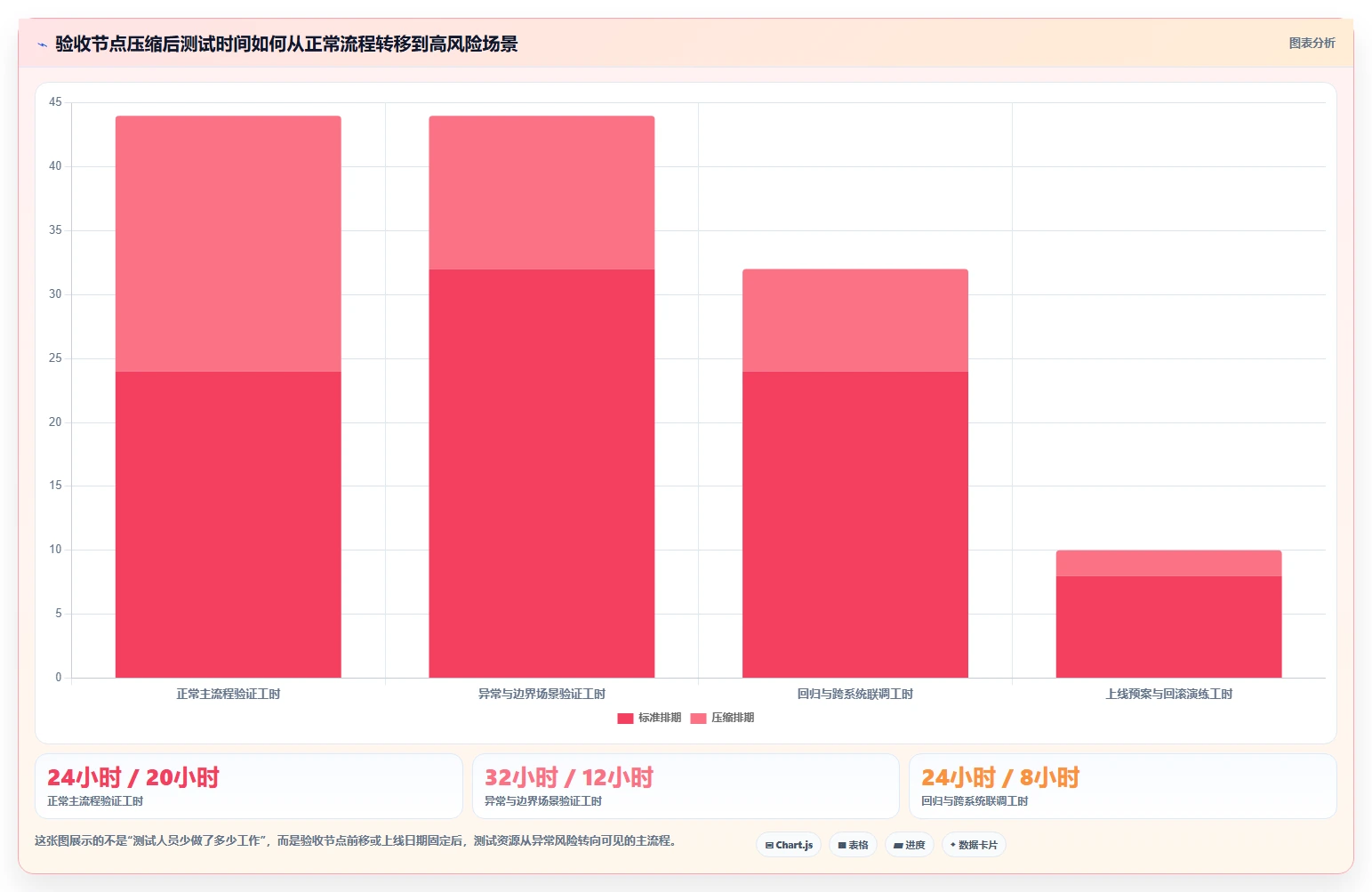Toggle 压缩排期 dataset via its legend swatch

(698, 719)
